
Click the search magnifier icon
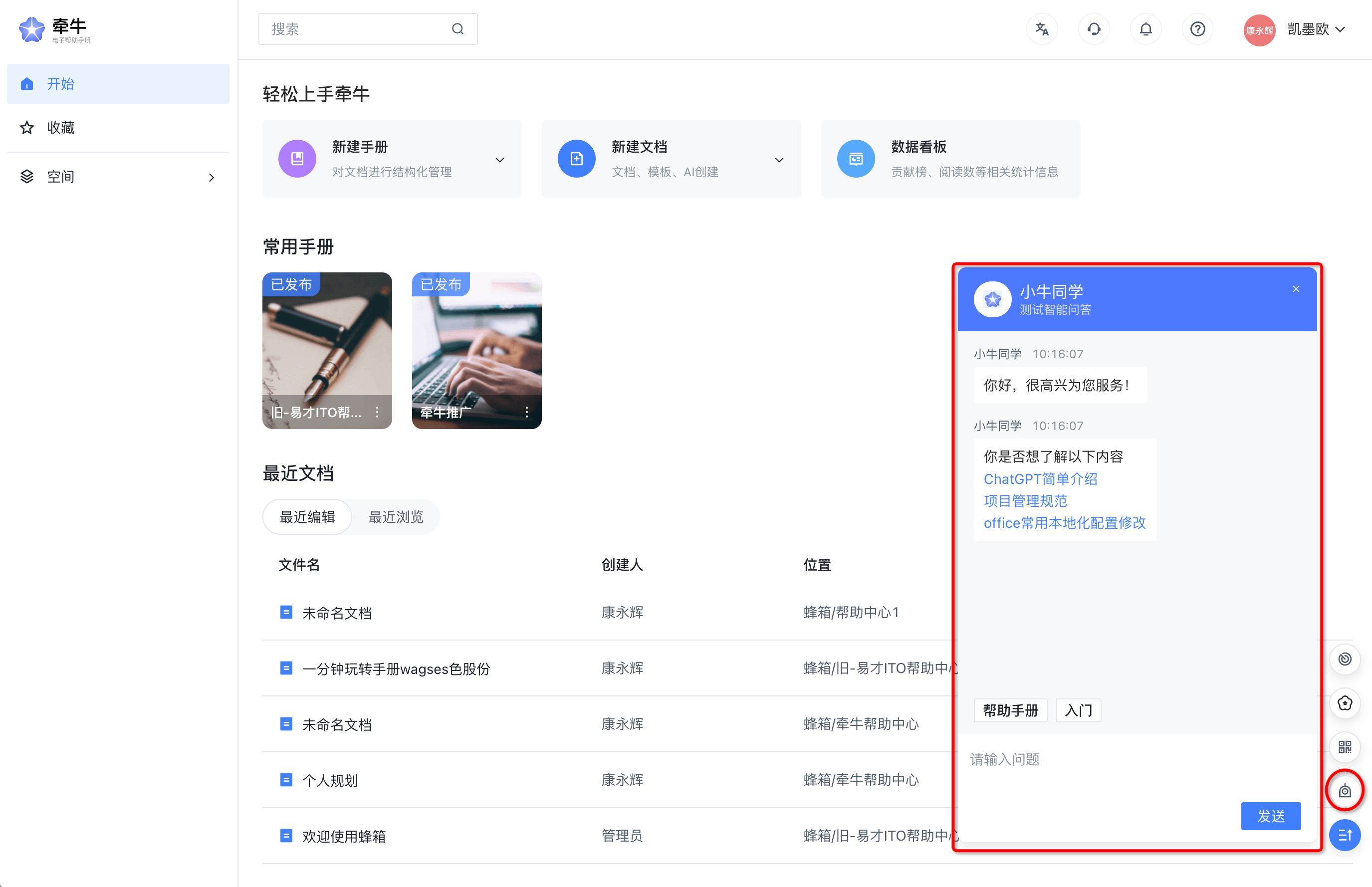click(x=457, y=29)
